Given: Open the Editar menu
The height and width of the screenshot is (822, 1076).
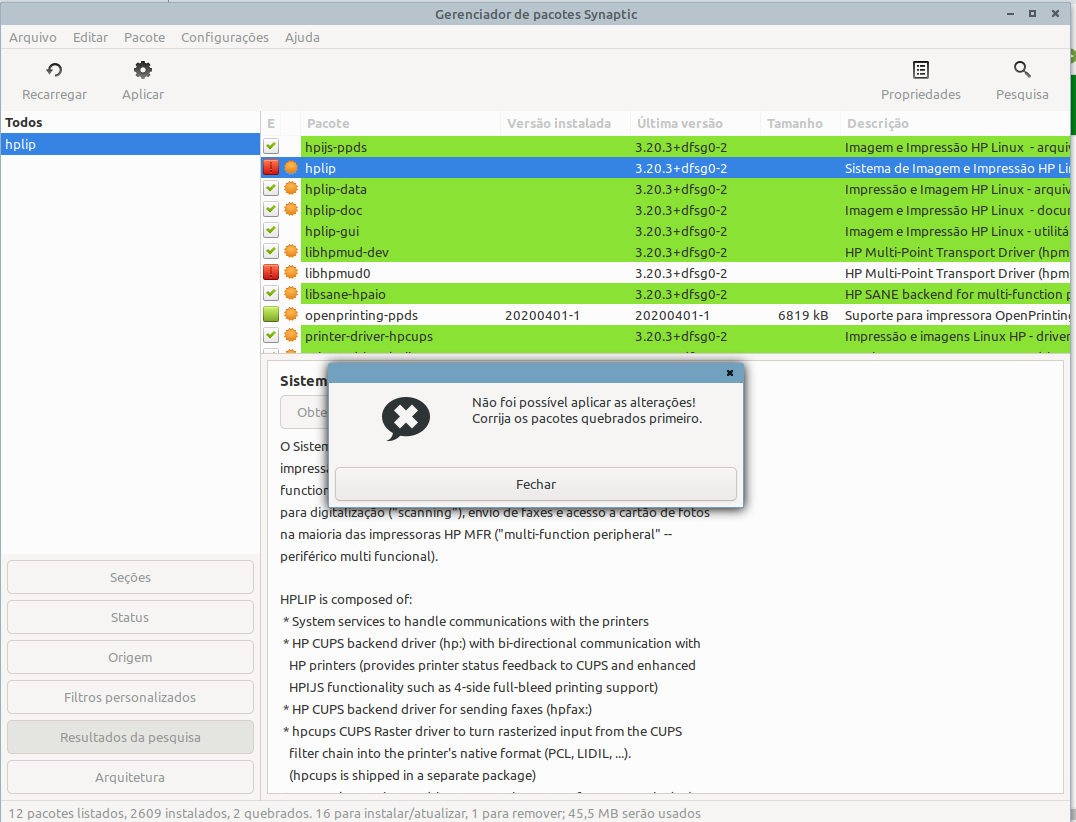Looking at the screenshot, I should coord(91,38).
